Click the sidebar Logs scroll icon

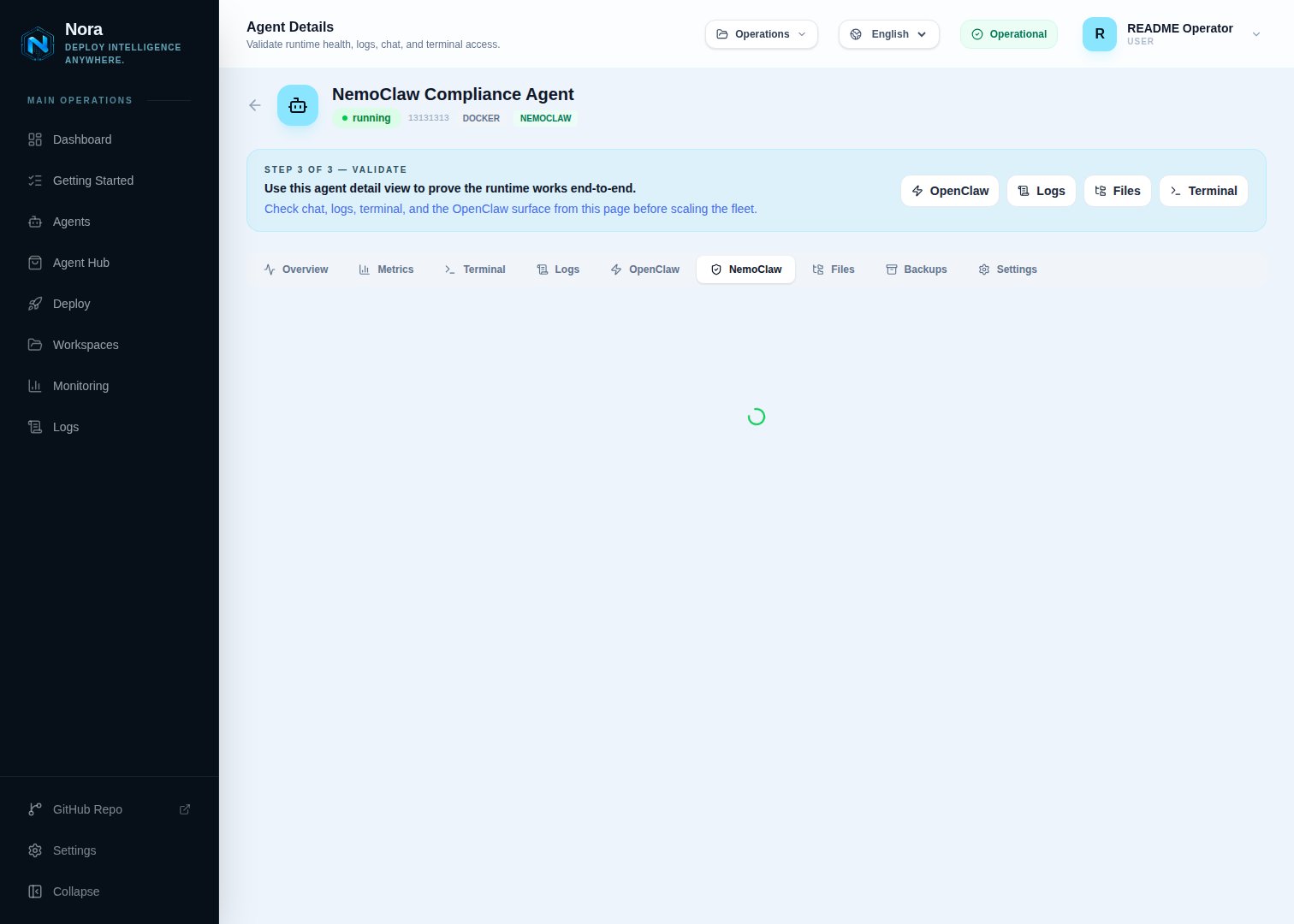tap(35, 427)
